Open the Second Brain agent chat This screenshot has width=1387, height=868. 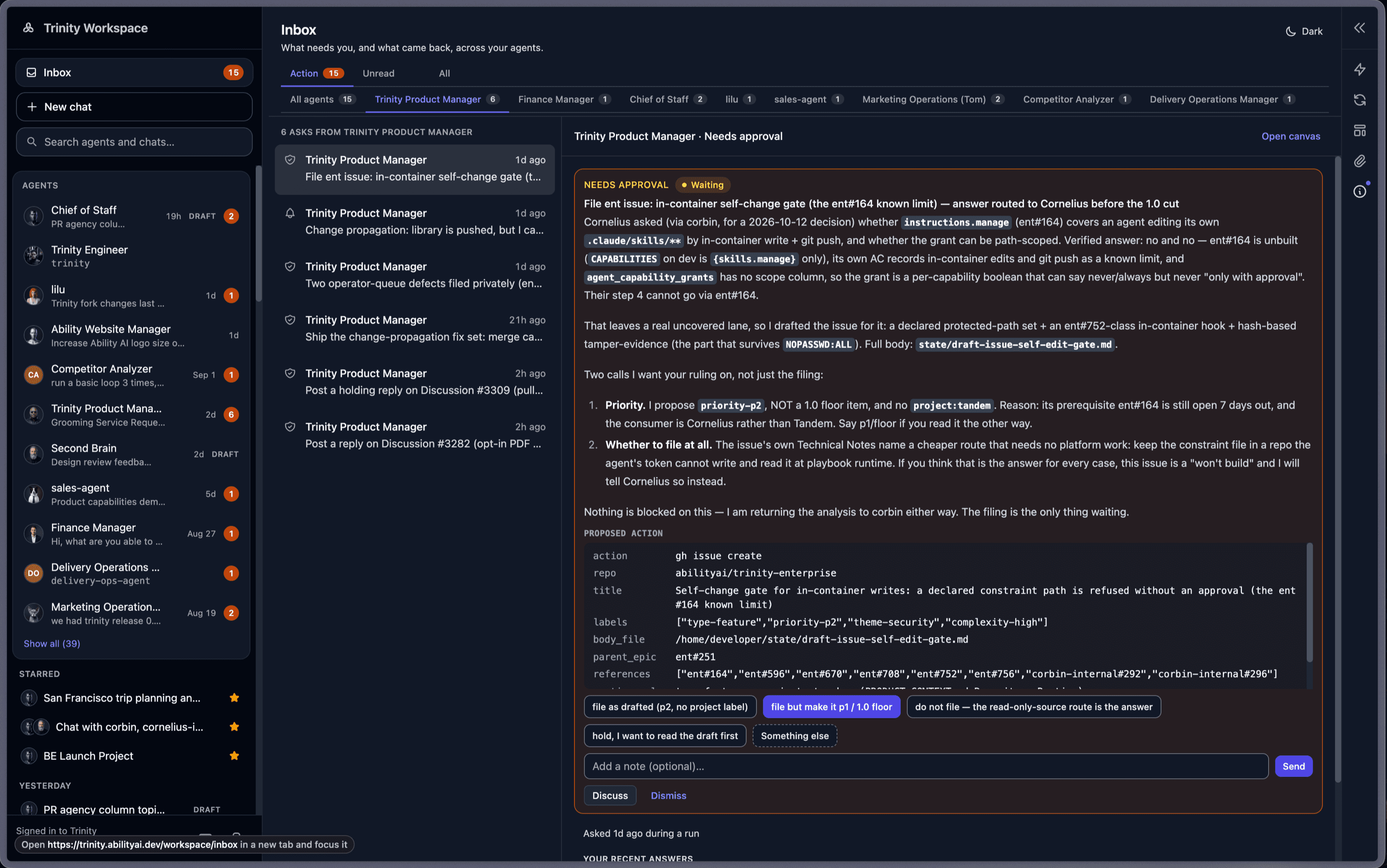pos(131,454)
